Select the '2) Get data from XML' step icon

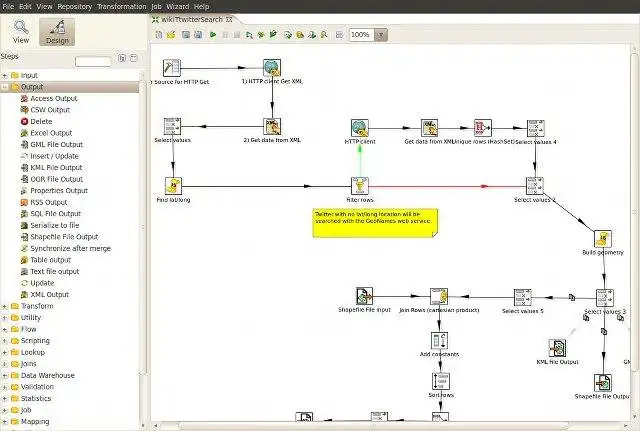point(272,127)
